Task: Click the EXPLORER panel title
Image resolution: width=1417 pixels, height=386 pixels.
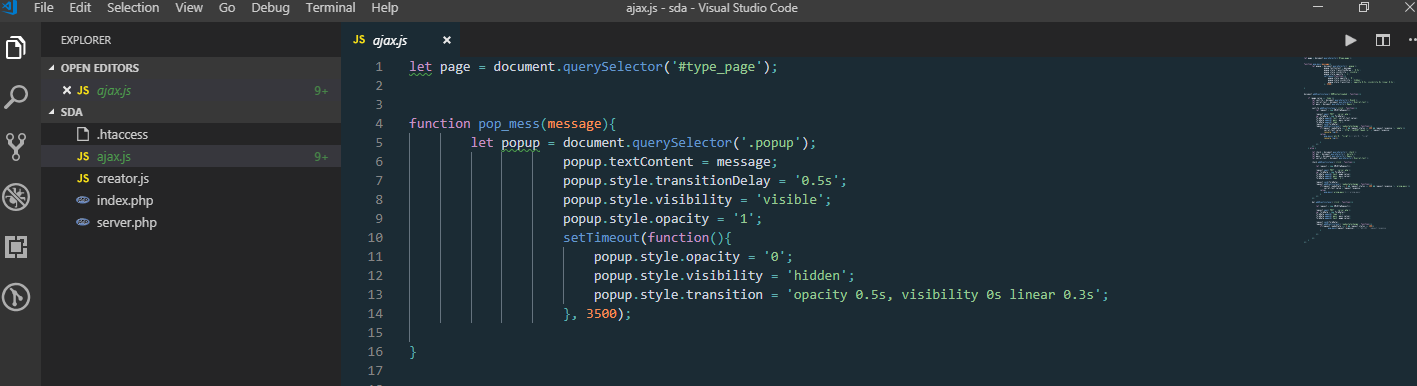Action: 86,41
